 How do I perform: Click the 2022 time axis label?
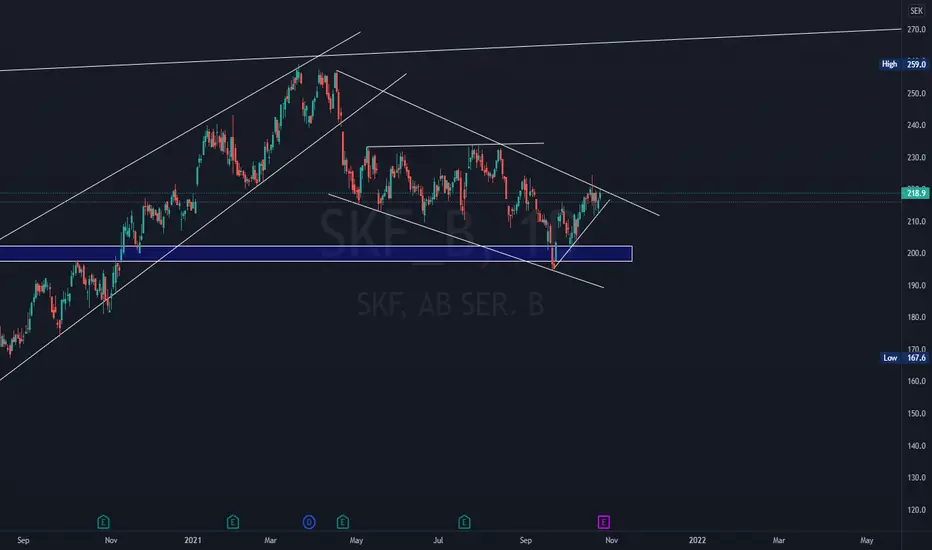coord(697,540)
